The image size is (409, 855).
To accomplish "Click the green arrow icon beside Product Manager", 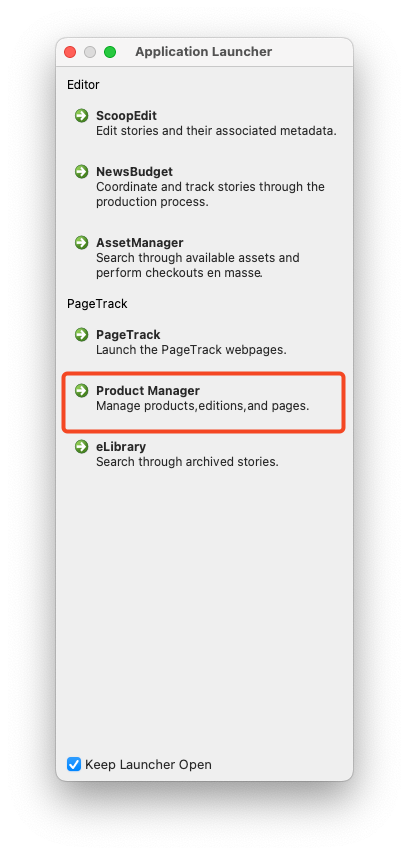I will [x=81, y=390].
